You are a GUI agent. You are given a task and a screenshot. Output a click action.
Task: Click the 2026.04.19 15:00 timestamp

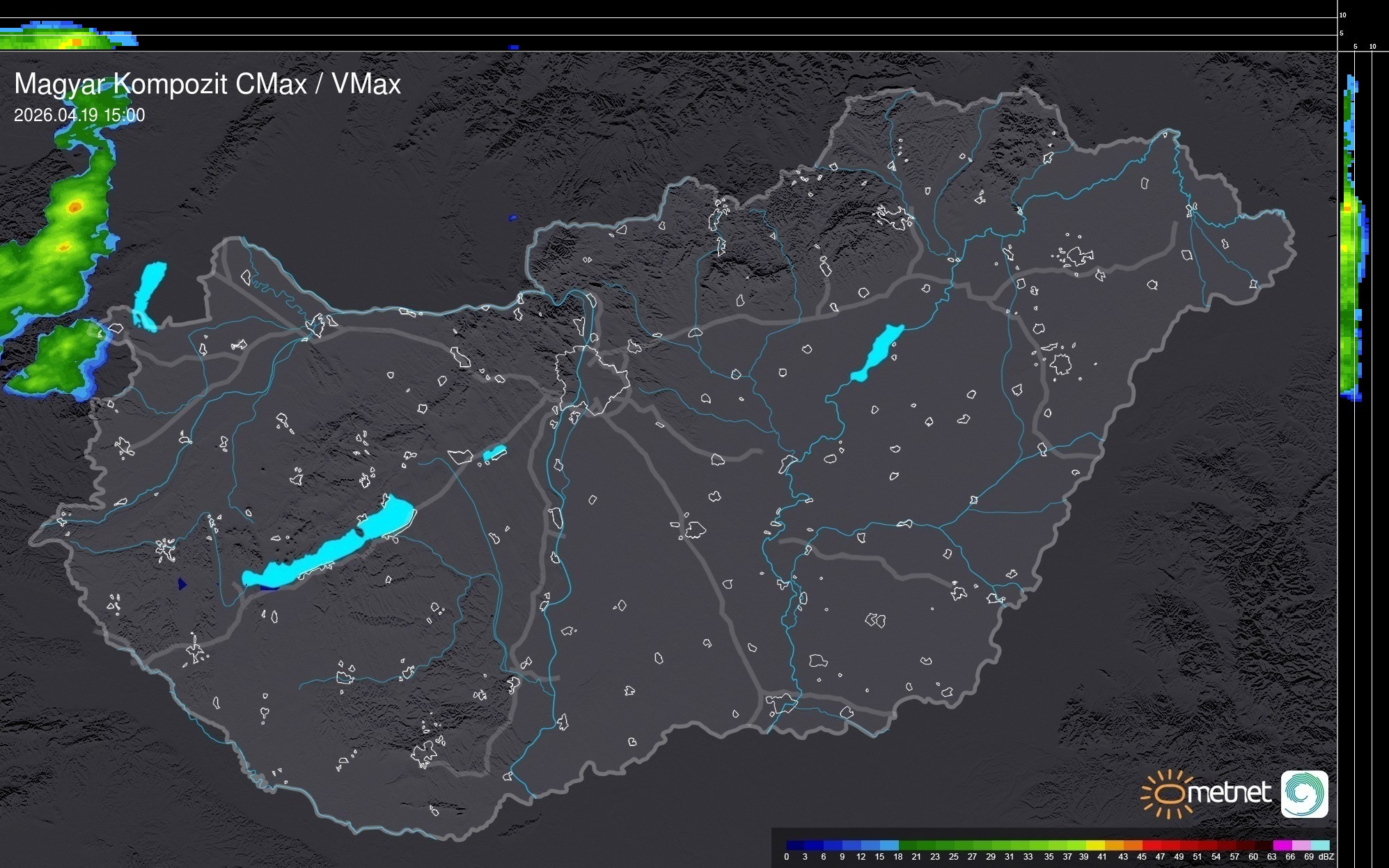(79, 115)
